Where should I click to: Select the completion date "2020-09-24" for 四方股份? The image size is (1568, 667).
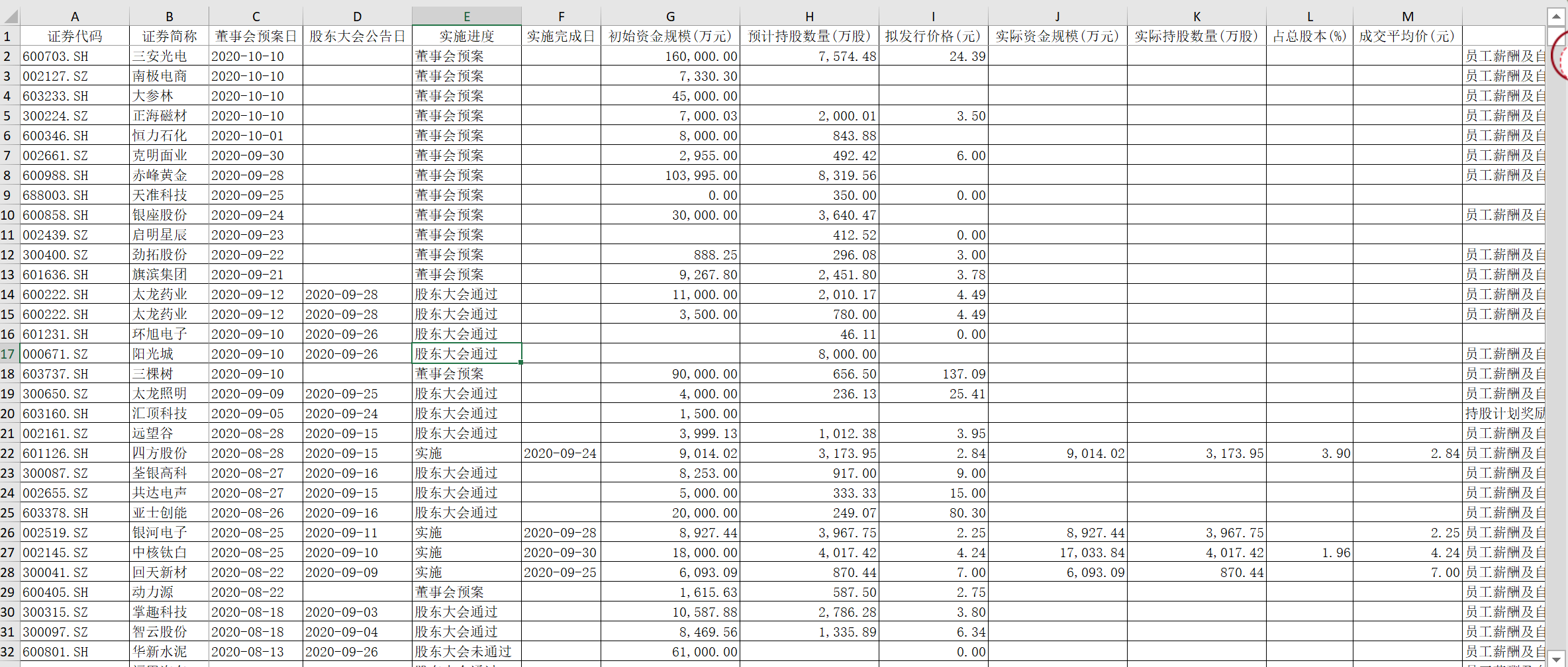click(562, 453)
